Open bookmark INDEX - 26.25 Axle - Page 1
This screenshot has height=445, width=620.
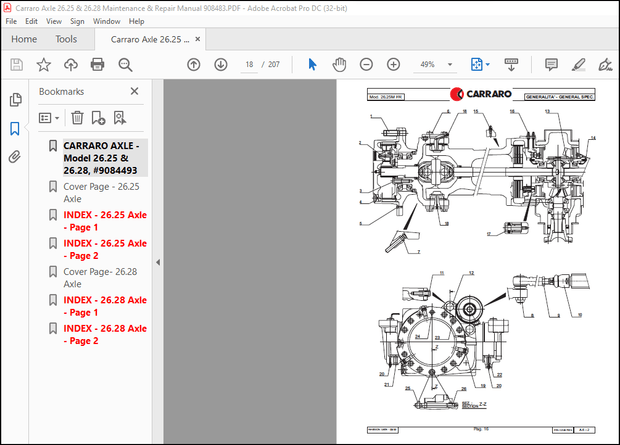[x=105, y=221]
